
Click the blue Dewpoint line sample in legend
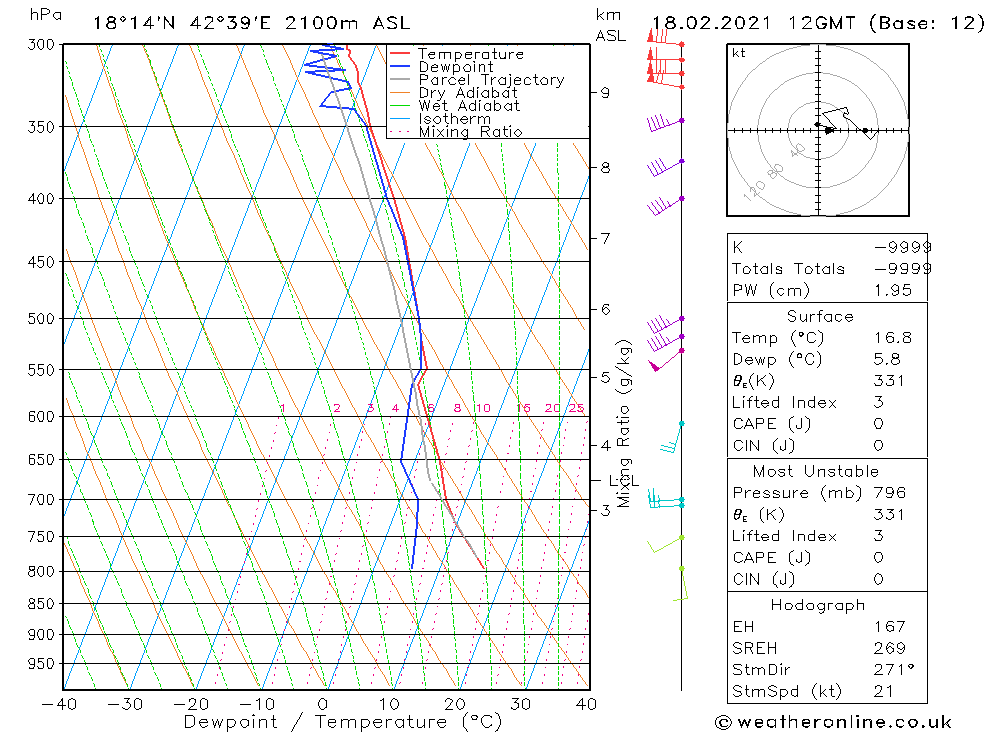(x=400, y=66)
